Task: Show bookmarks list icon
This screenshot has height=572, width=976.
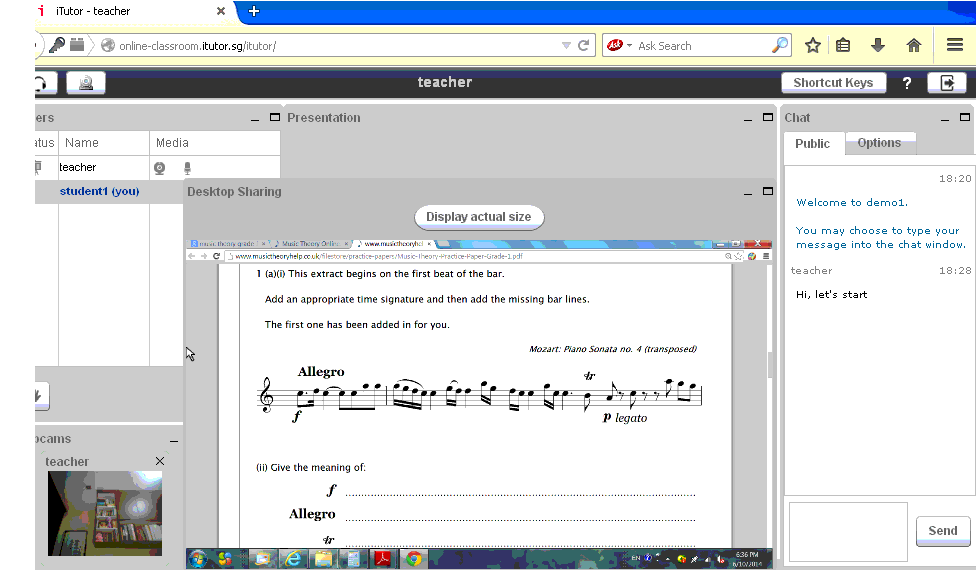Action: coord(843,45)
